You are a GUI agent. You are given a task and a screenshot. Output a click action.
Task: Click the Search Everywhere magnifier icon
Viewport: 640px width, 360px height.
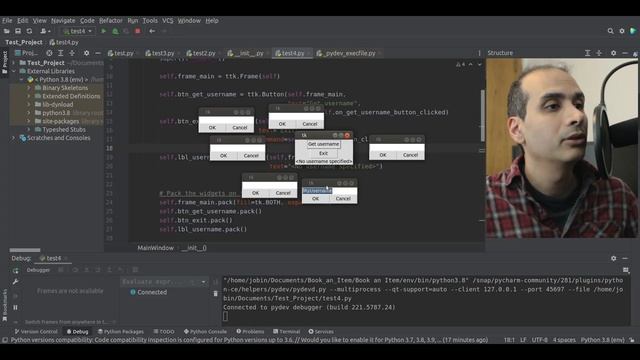[x=611, y=31]
